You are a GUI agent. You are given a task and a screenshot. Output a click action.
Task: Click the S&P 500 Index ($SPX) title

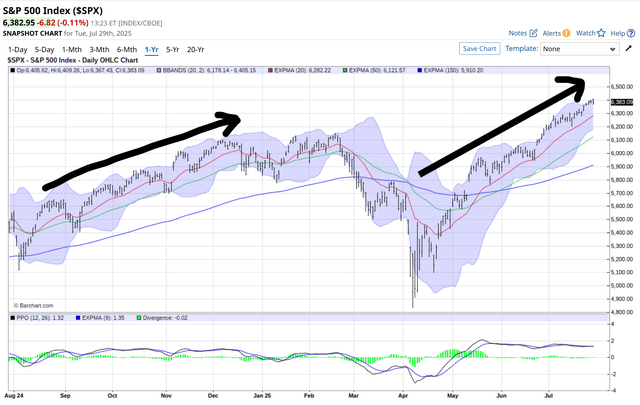tap(53, 11)
